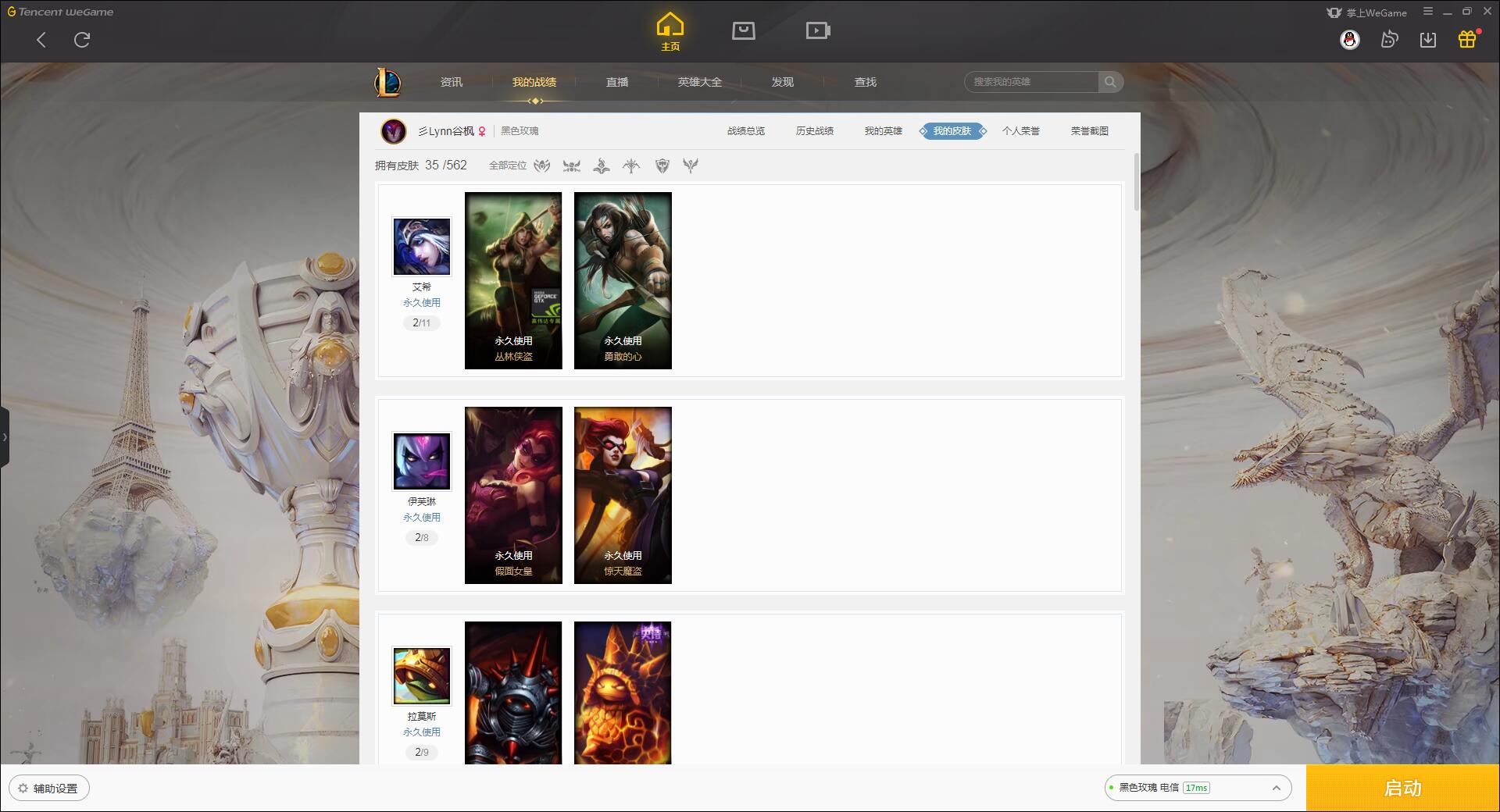Go back with the left arrow icon
The height and width of the screenshot is (812, 1500).
[41, 40]
